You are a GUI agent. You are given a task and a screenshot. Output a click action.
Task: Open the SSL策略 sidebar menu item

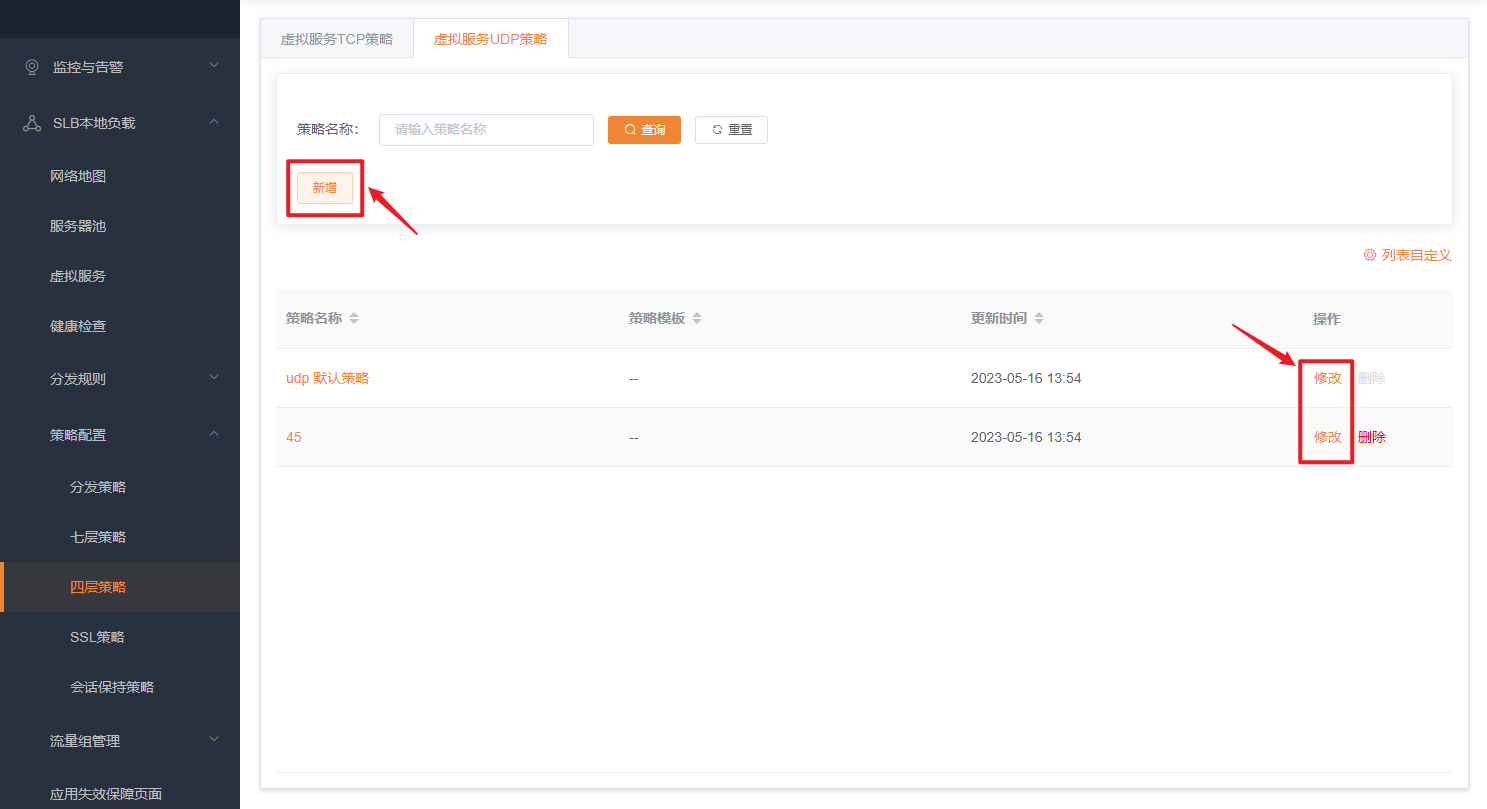click(97, 637)
